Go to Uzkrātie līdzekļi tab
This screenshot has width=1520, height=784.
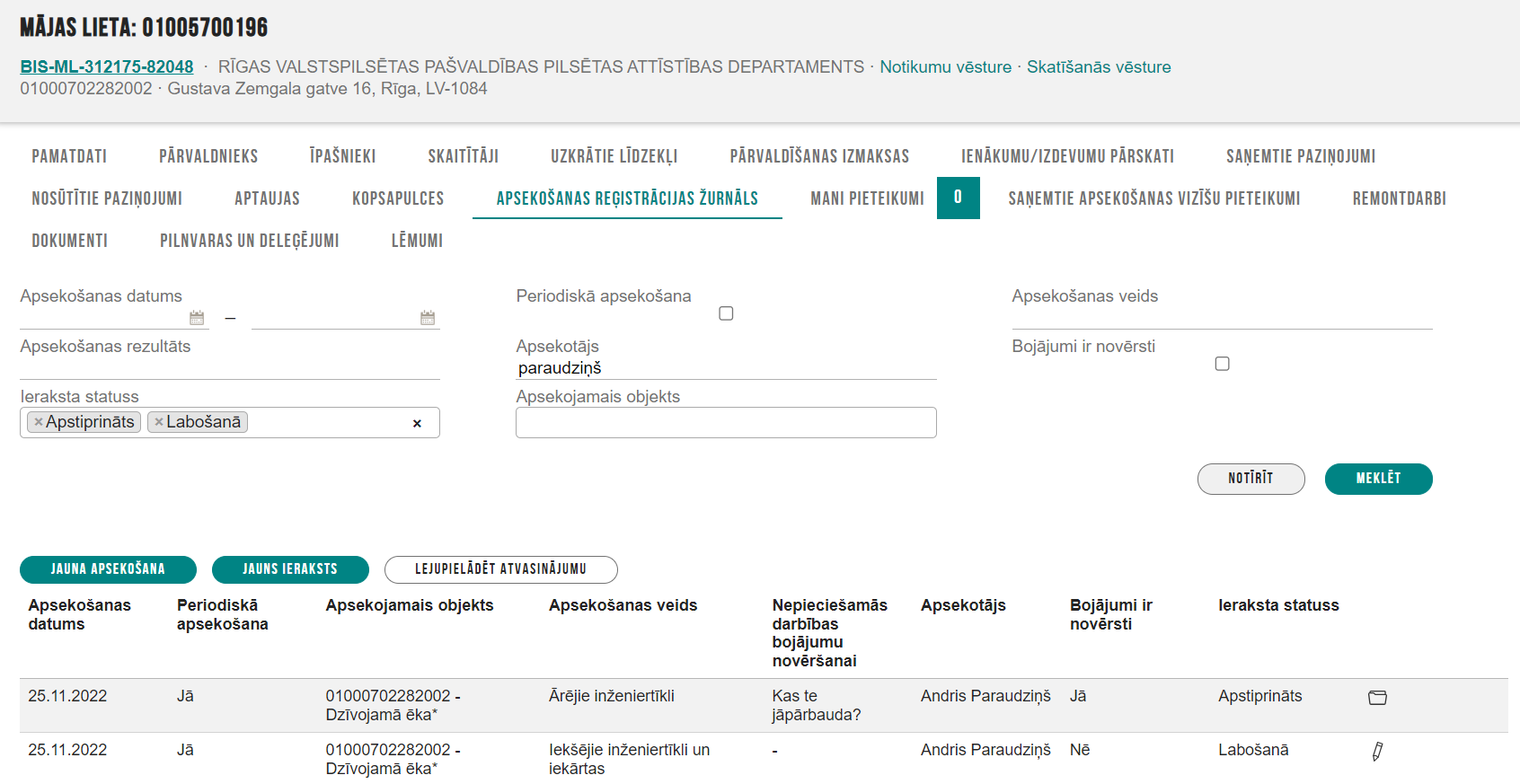(x=614, y=156)
